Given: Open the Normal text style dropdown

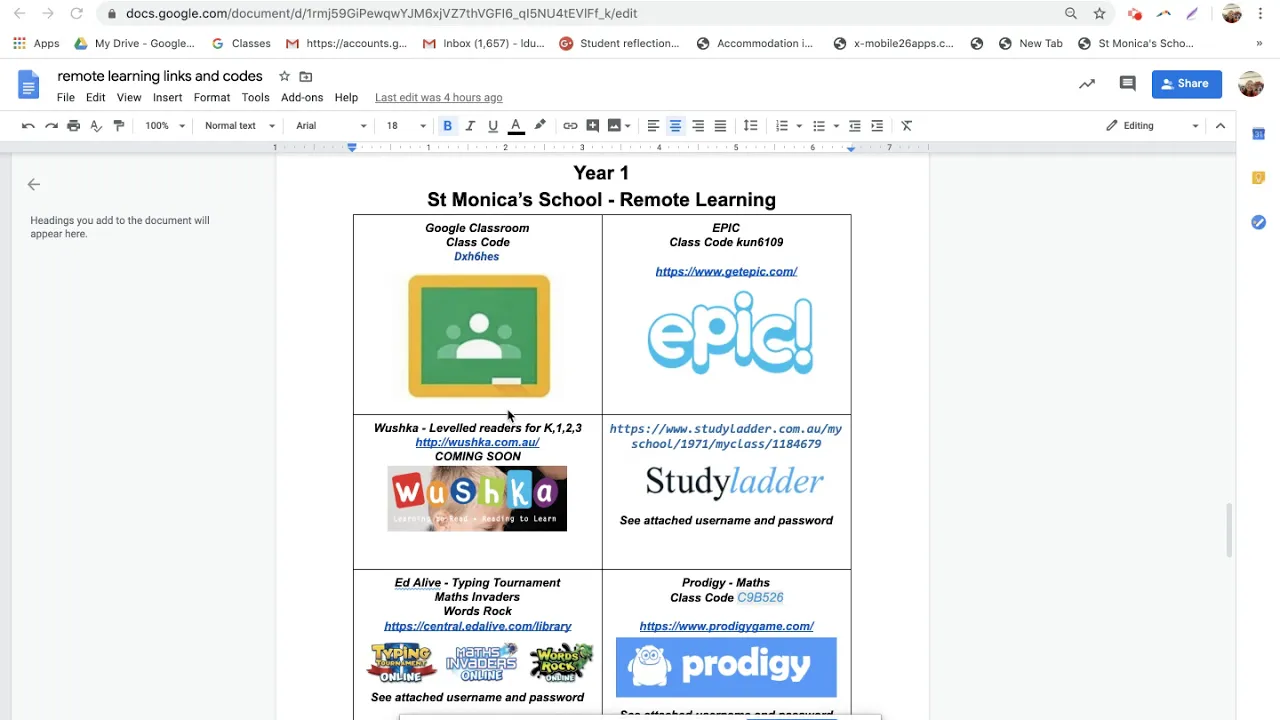Looking at the screenshot, I should 239,126.
